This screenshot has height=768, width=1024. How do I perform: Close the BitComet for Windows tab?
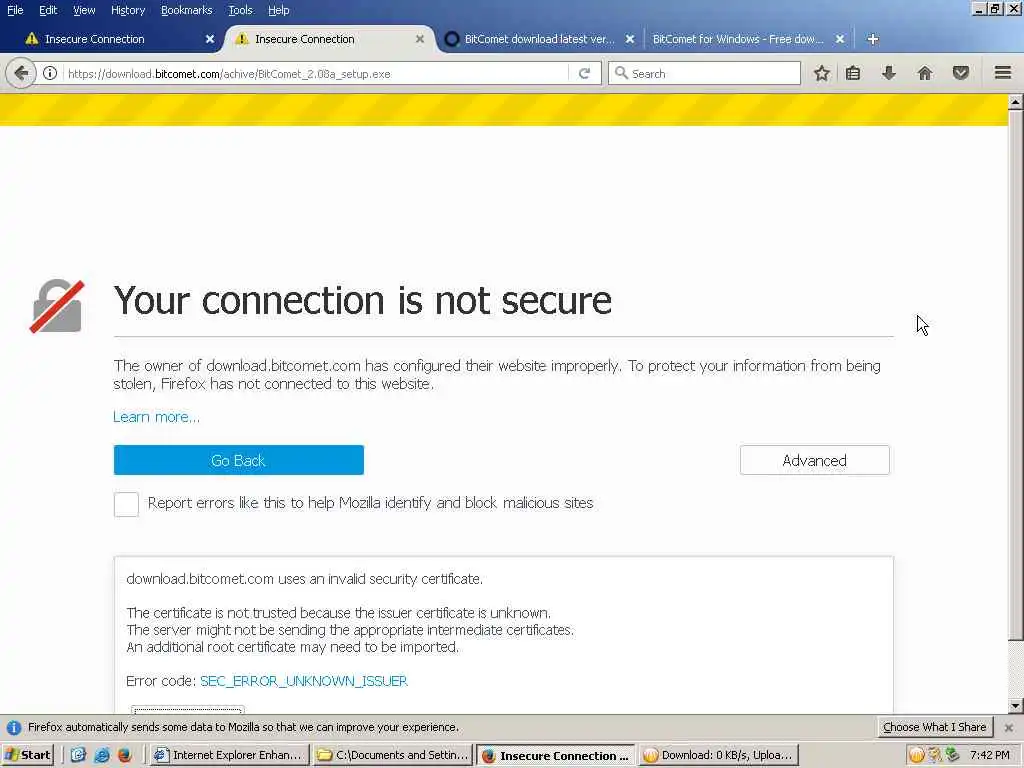coord(840,39)
